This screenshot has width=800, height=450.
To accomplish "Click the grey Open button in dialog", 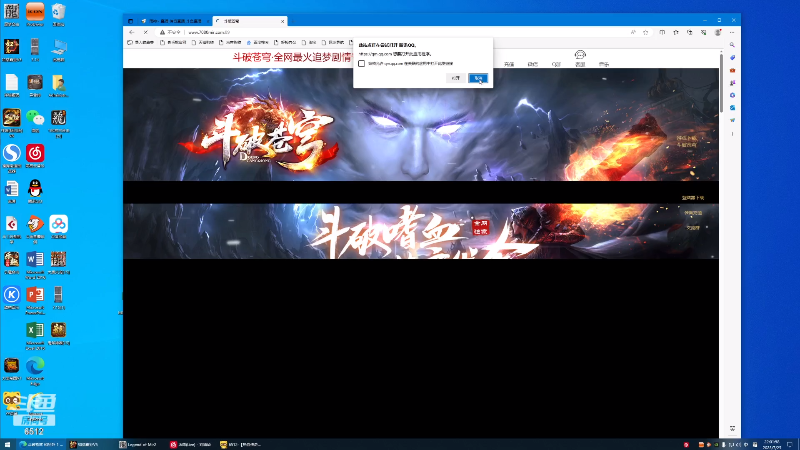I will [x=455, y=78].
